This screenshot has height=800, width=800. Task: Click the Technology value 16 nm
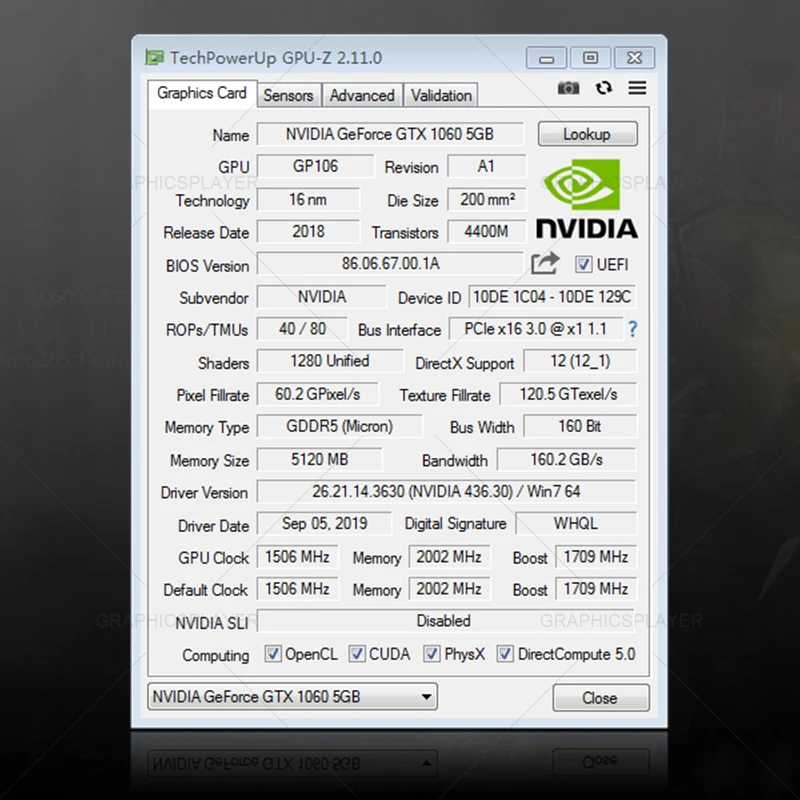(x=308, y=199)
